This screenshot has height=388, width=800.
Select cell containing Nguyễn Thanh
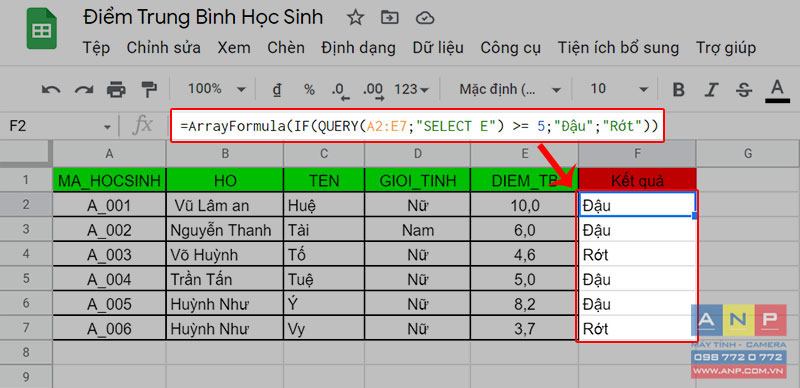(225, 230)
